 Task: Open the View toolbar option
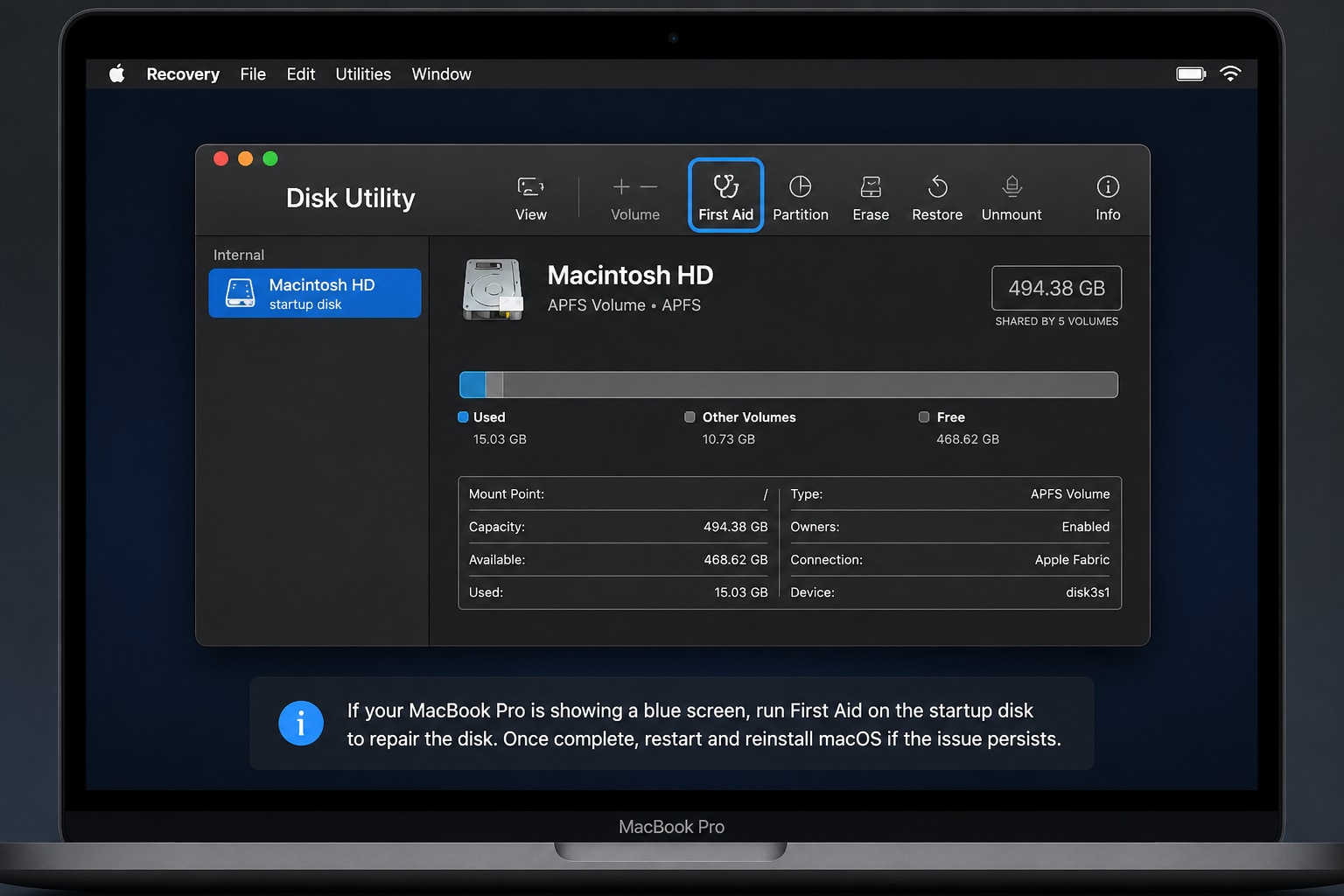tap(530, 199)
